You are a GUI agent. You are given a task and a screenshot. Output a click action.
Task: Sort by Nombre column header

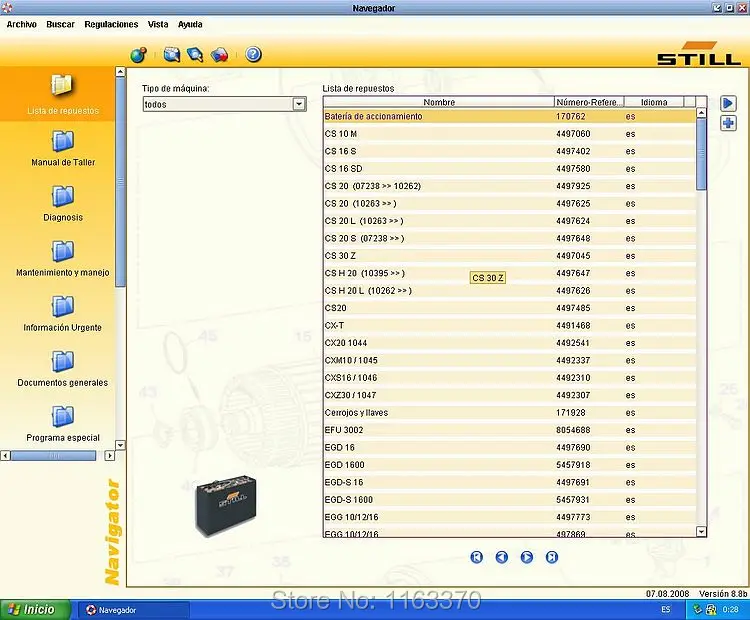(439, 102)
